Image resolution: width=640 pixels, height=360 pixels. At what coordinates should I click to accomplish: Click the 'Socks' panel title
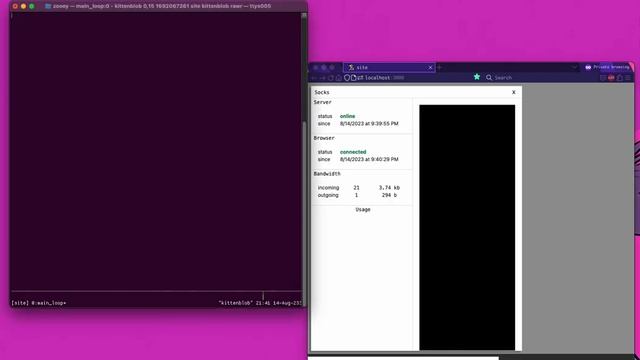click(x=322, y=92)
